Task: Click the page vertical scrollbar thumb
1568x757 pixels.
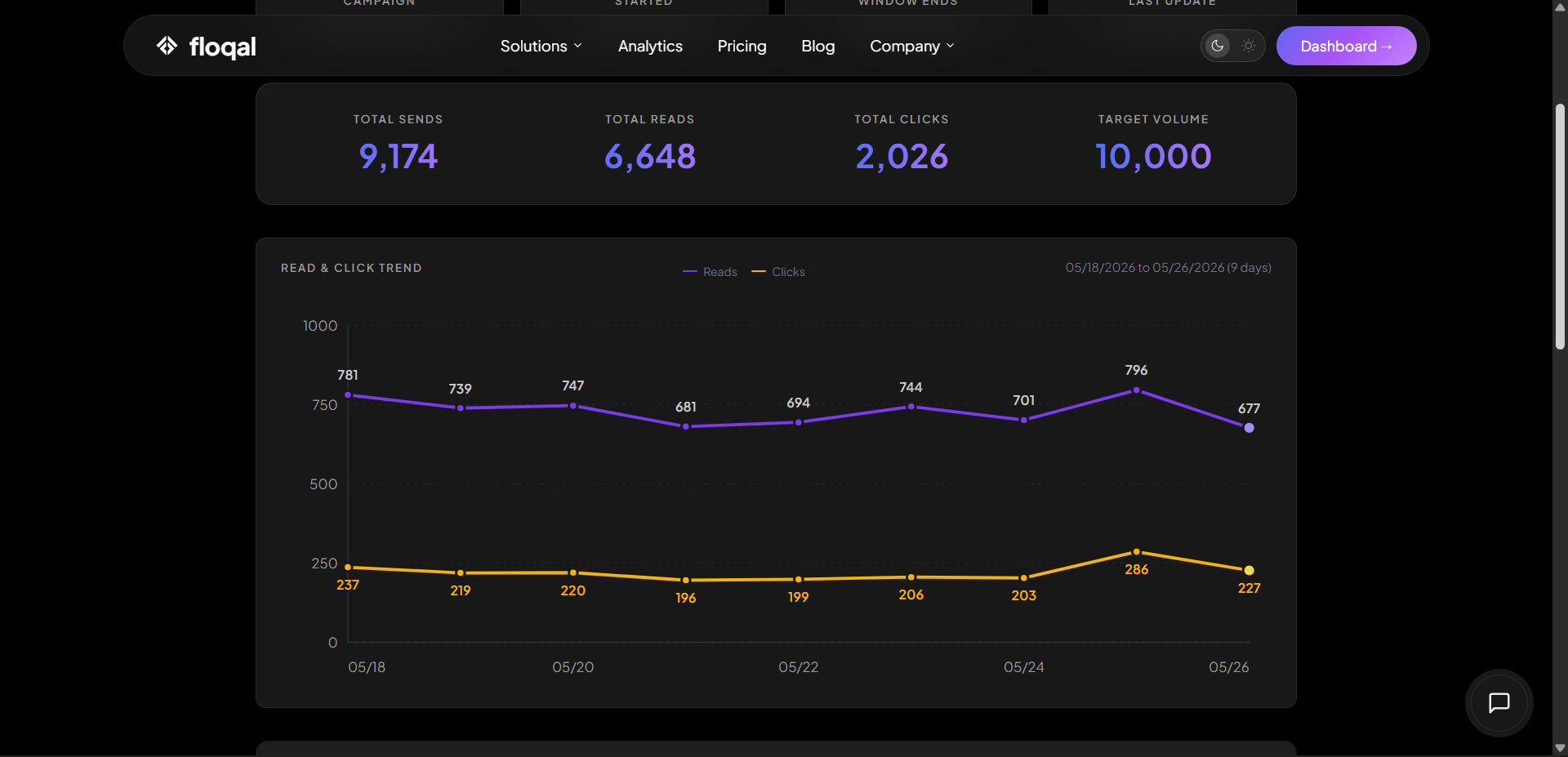Action: pyautogui.click(x=1560, y=226)
